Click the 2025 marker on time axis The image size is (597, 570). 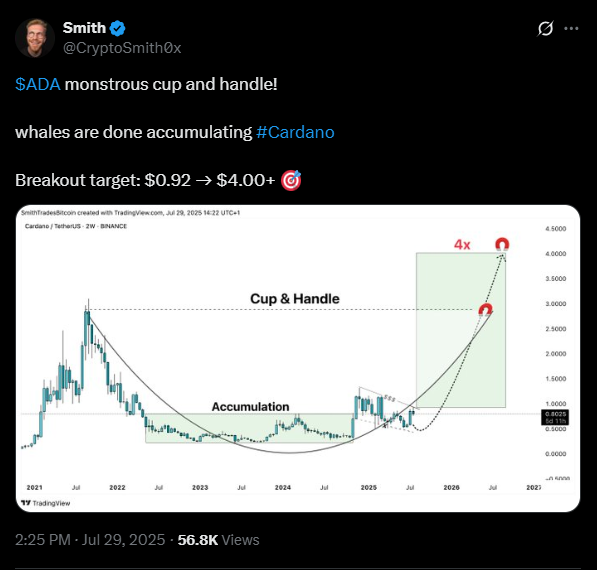[369, 487]
